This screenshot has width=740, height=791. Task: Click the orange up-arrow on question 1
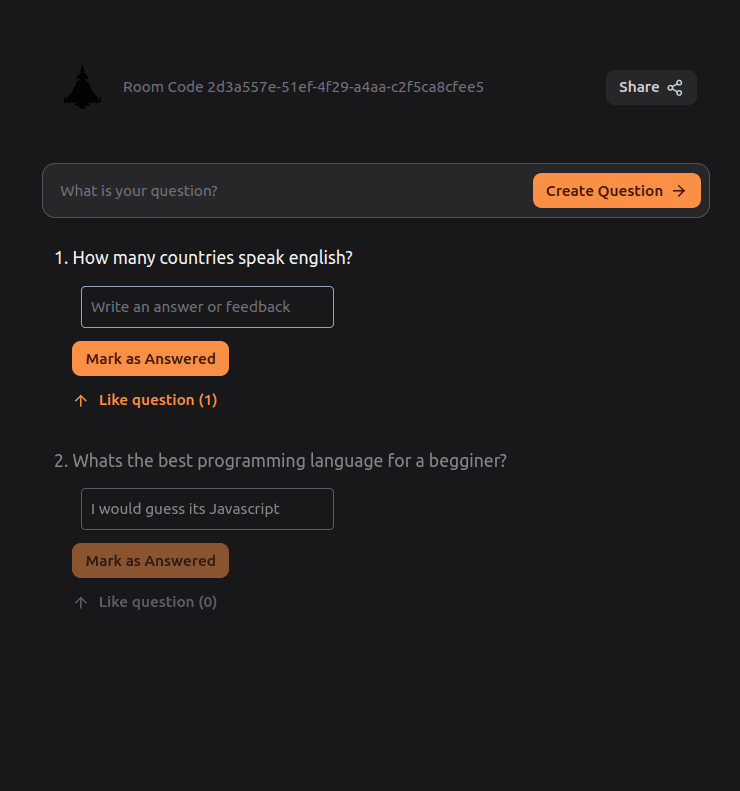pos(81,400)
